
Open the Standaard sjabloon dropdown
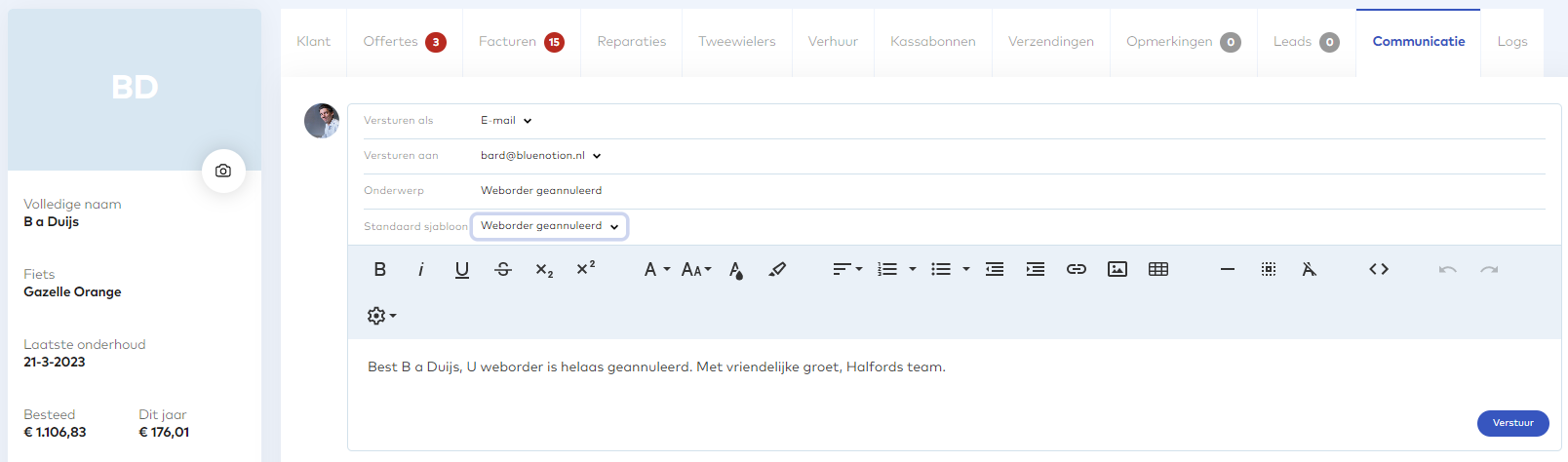pos(549,226)
